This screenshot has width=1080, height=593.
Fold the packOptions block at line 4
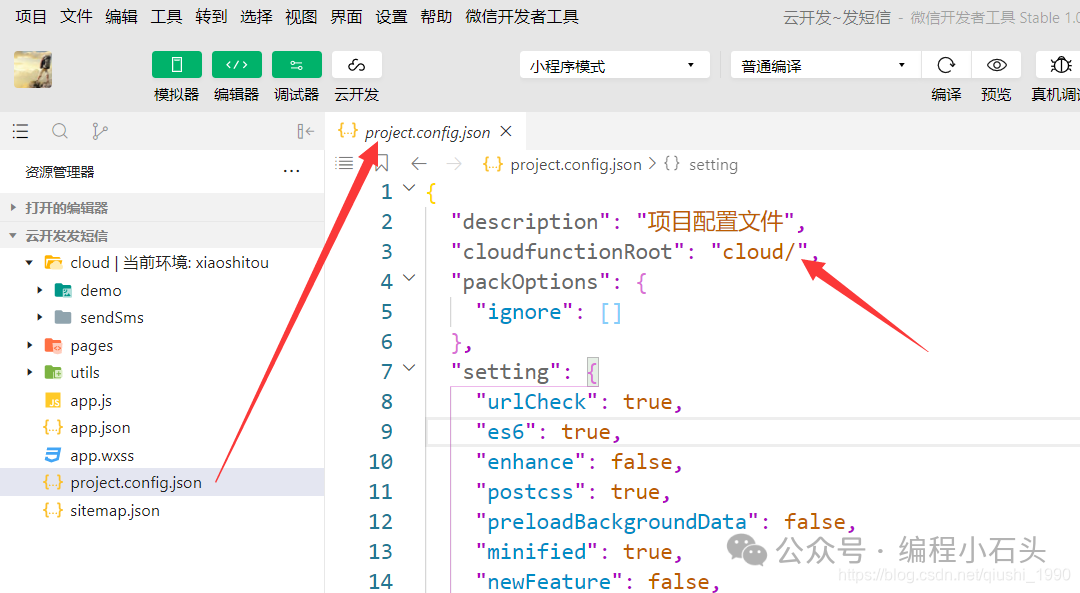pyautogui.click(x=409, y=278)
